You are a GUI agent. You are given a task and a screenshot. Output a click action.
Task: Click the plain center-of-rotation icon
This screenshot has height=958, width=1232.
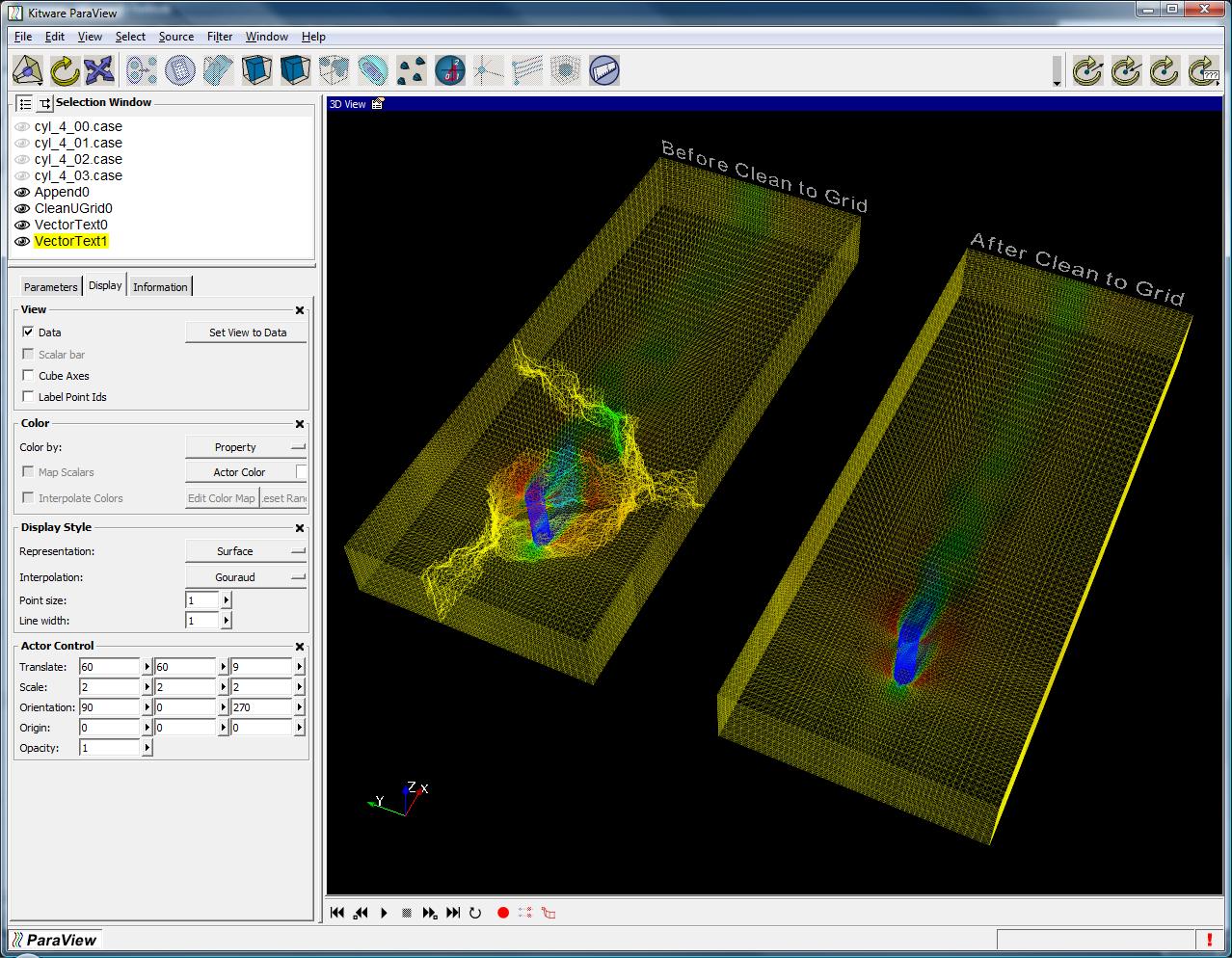(1165, 70)
